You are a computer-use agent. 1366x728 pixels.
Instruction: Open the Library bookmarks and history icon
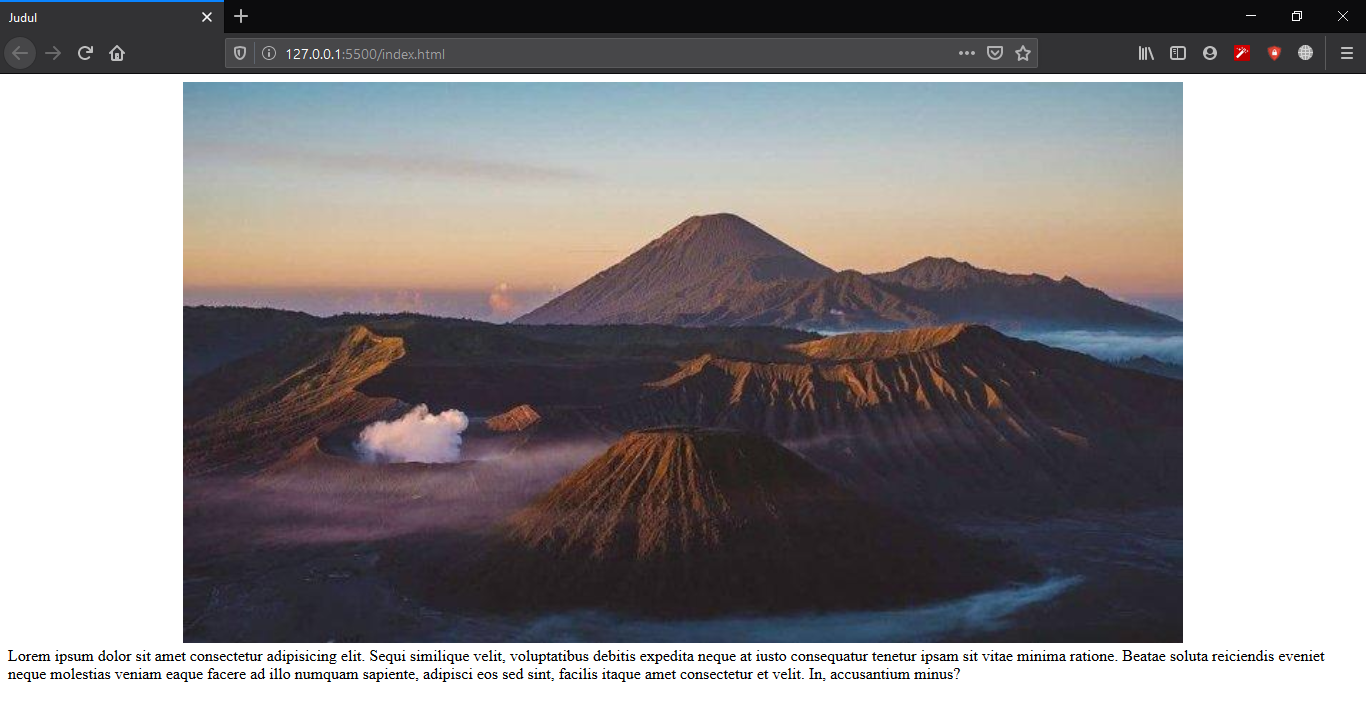tap(1146, 53)
